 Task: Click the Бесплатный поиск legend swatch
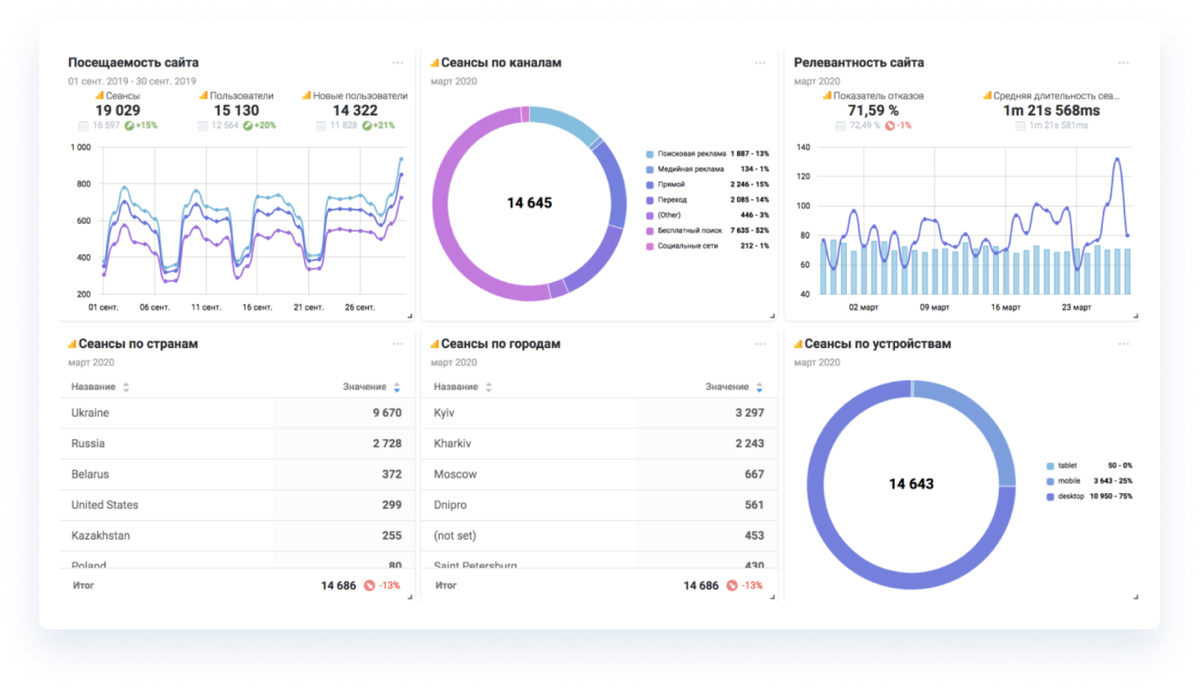click(650, 231)
